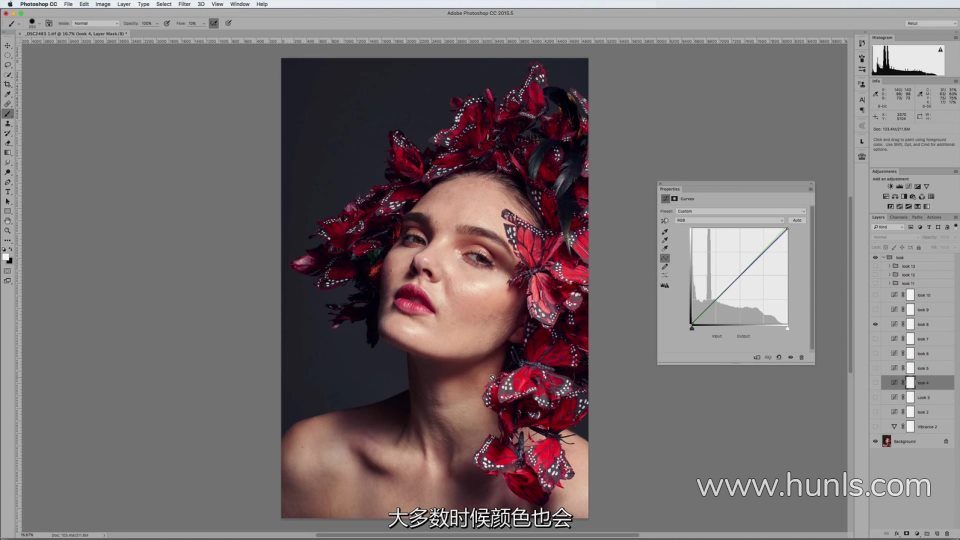Screen dimensions: 960x540
Task: Click the on-image adjustment hand tool in Curves
Action: pos(664,220)
